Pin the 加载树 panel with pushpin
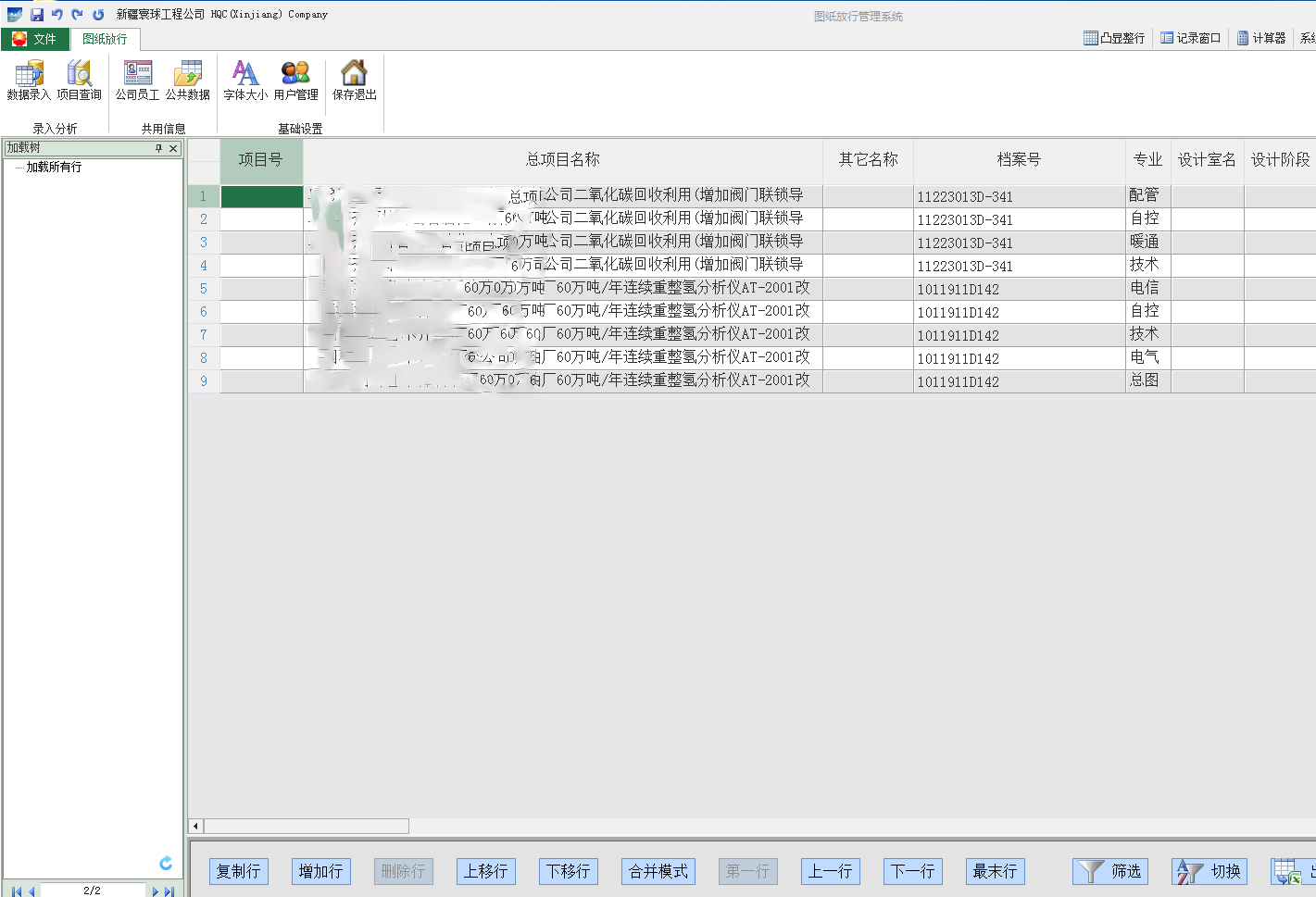1316x897 pixels. (158, 148)
